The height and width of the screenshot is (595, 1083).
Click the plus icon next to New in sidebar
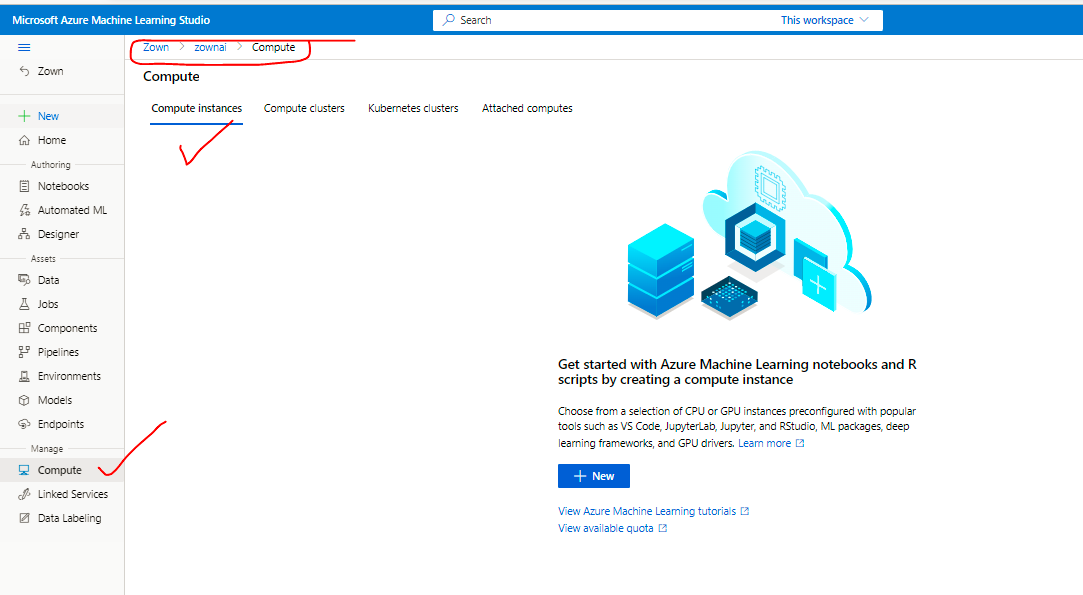(x=24, y=116)
